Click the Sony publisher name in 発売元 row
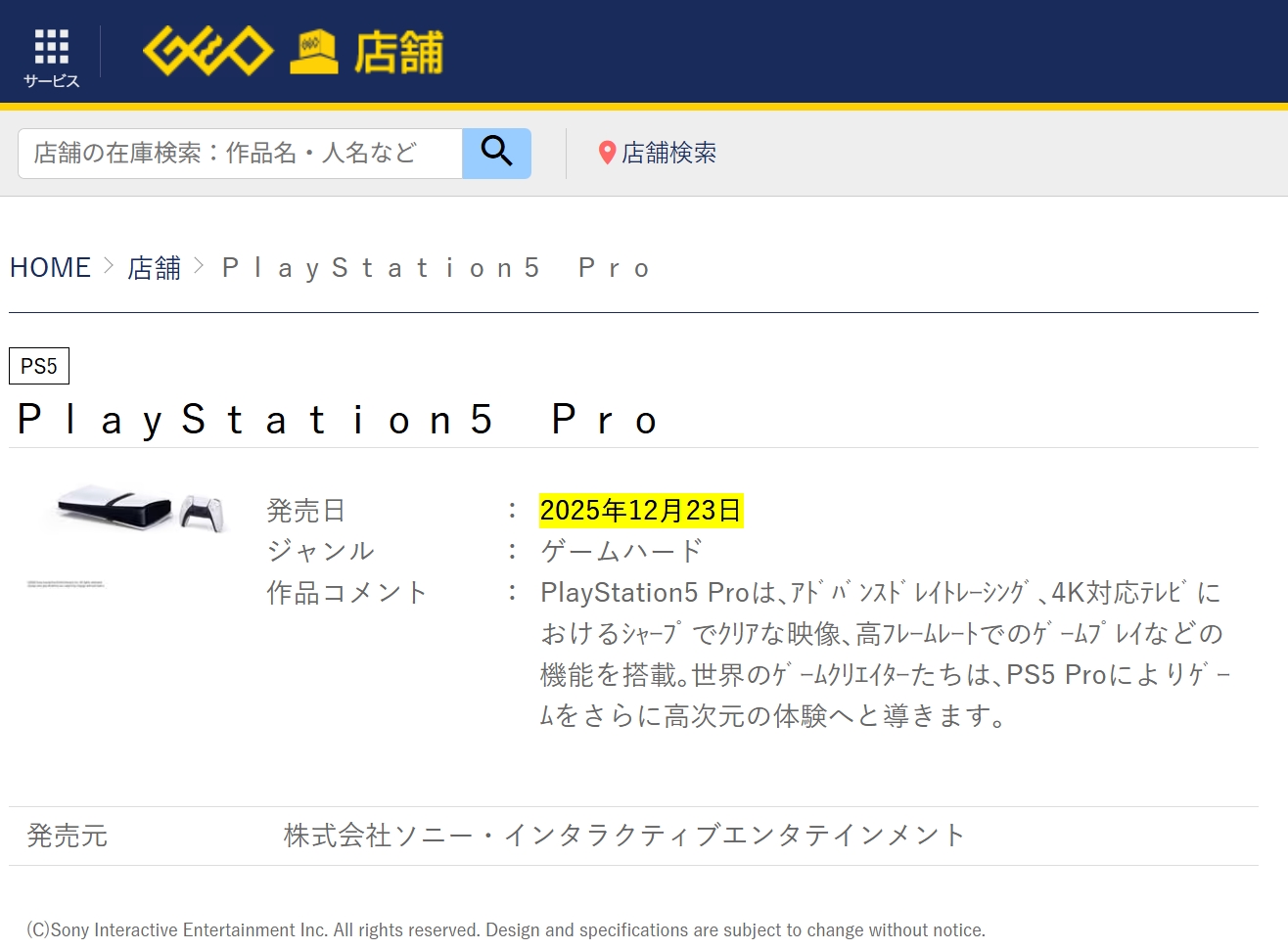Screen dimensions: 1288x950 624,835
